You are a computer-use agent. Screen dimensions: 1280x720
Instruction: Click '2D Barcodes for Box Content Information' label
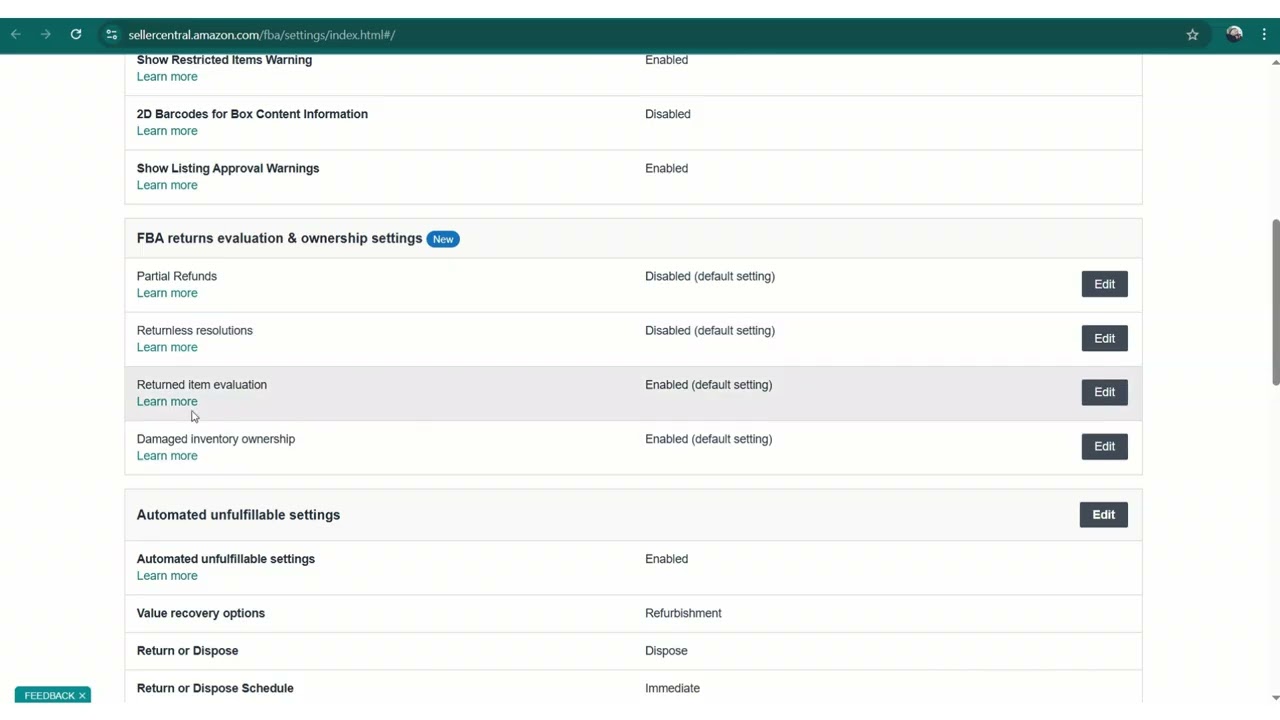(x=252, y=114)
